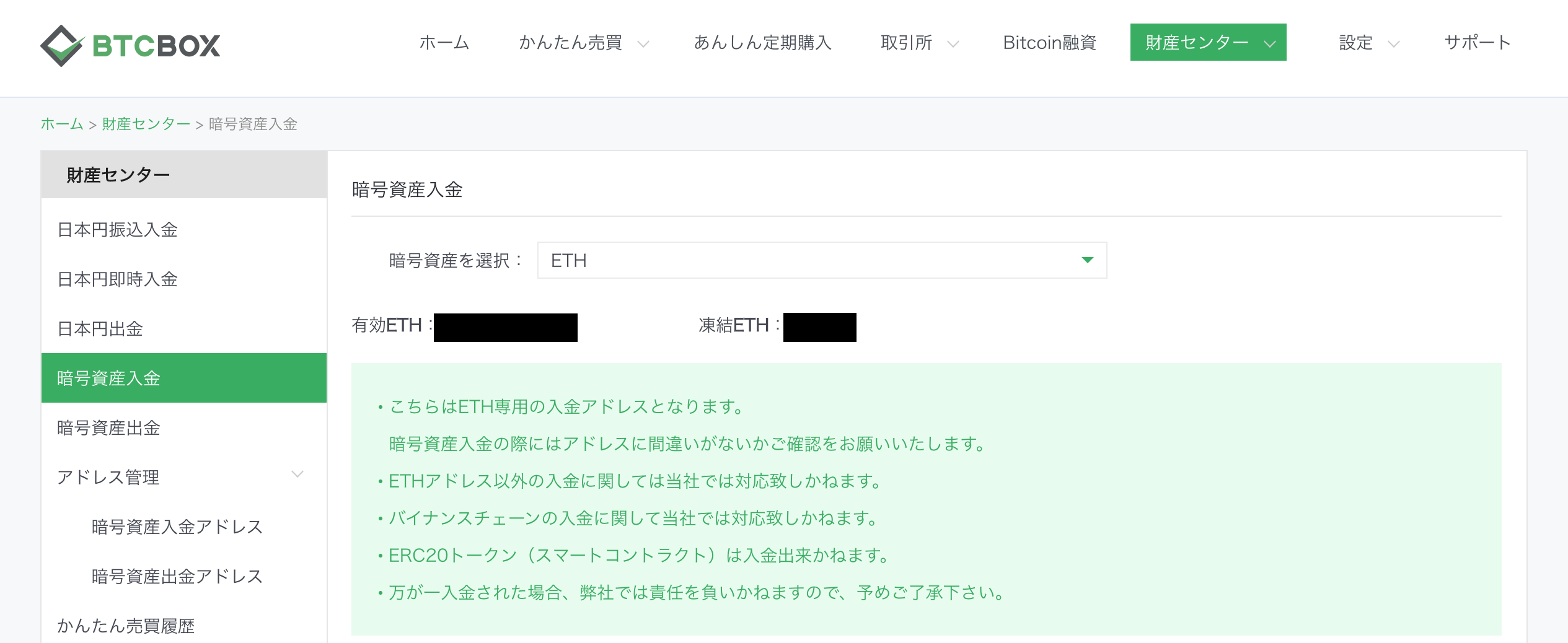The width and height of the screenshot is (1568, 643).
Task: Click the 財産センター sidebar header
Action: [x=184, y=175]
